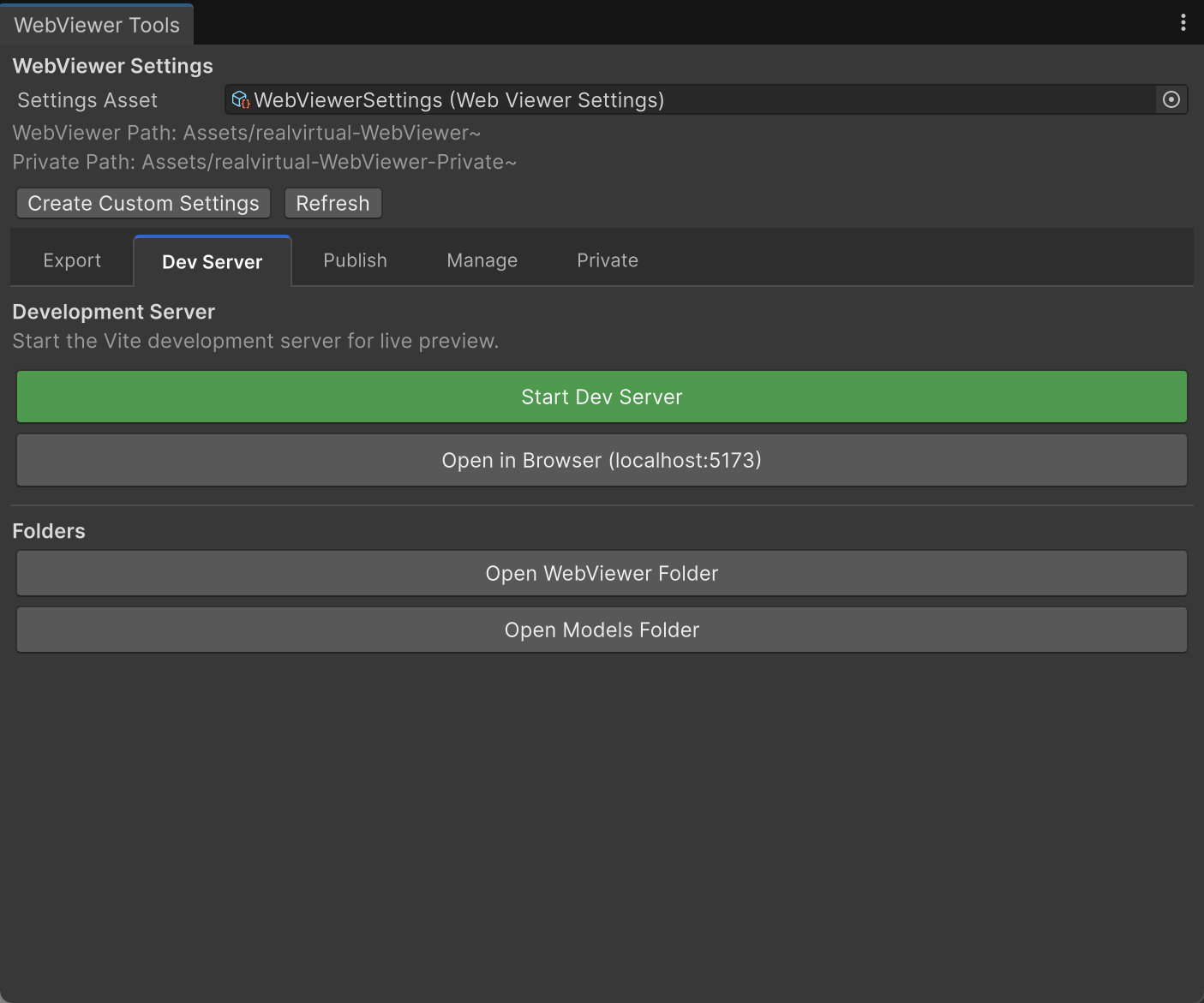Go to the Manage tab
Viewport: 1204px width, 1003px height.
point(482,260)
